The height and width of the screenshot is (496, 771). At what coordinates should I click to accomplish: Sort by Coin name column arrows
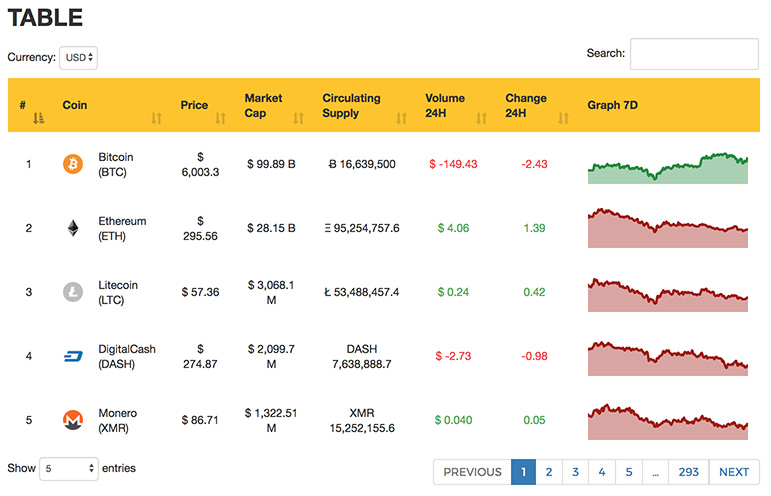tap(156, 118)
